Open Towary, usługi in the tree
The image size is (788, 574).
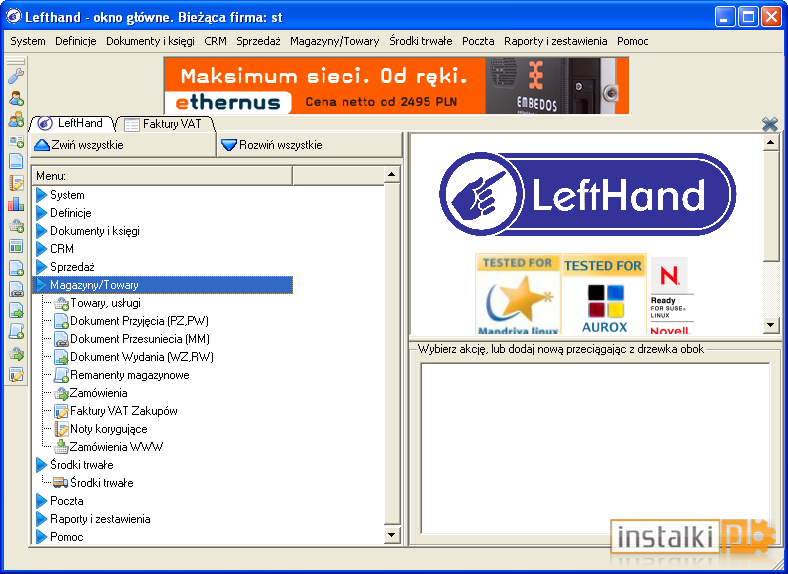click(x=106, y=303)
